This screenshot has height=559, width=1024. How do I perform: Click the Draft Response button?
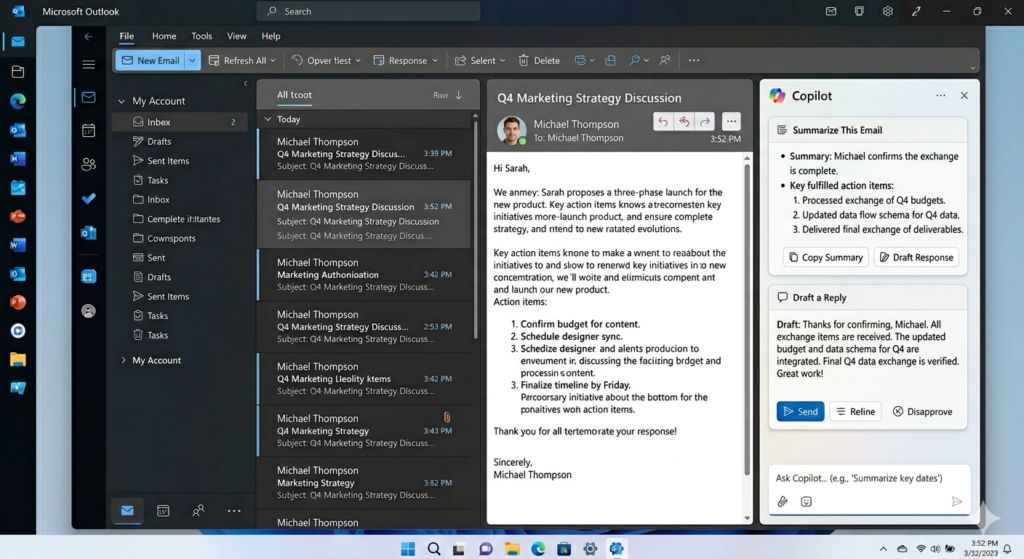click(x=916, y=257)
